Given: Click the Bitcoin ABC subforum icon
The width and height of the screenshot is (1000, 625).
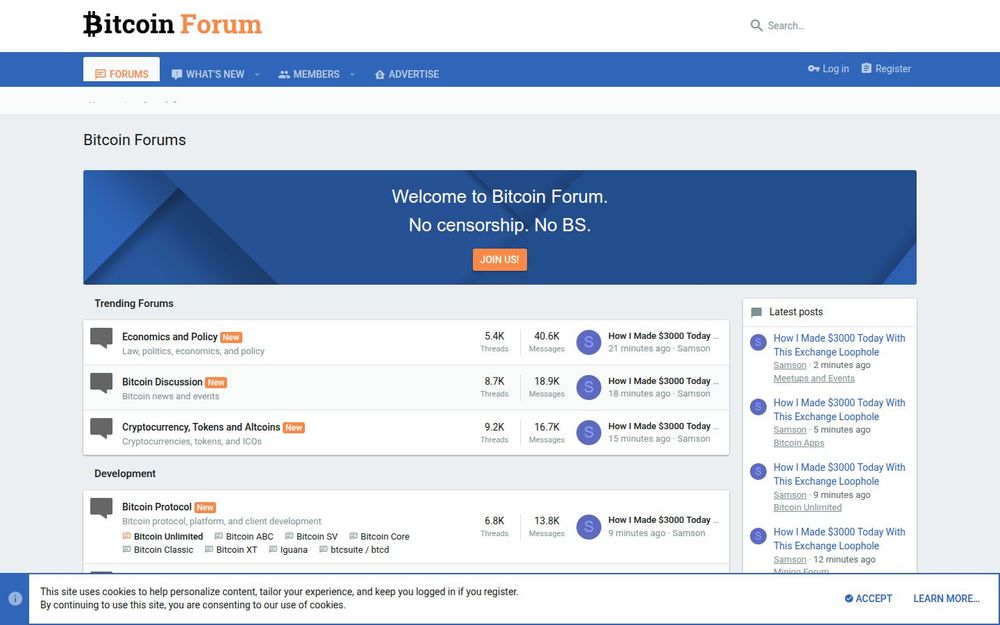Looking at the screenshot, I should (x=219, y=536).
